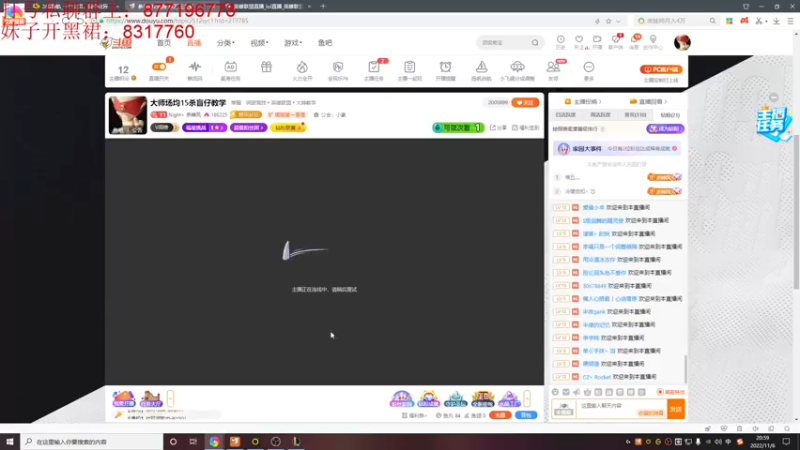Open the alarm clock reminder icon

(x=445, y=67)
